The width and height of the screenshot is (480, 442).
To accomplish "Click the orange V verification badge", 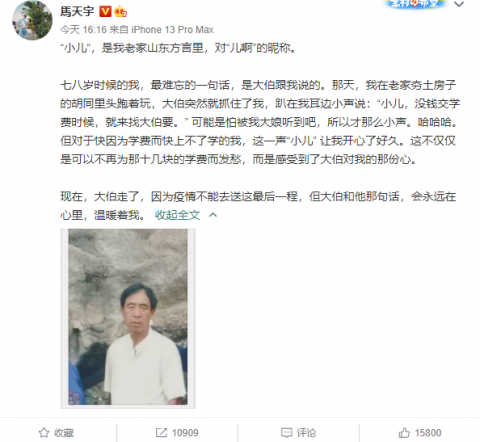I will pos(105,12).
